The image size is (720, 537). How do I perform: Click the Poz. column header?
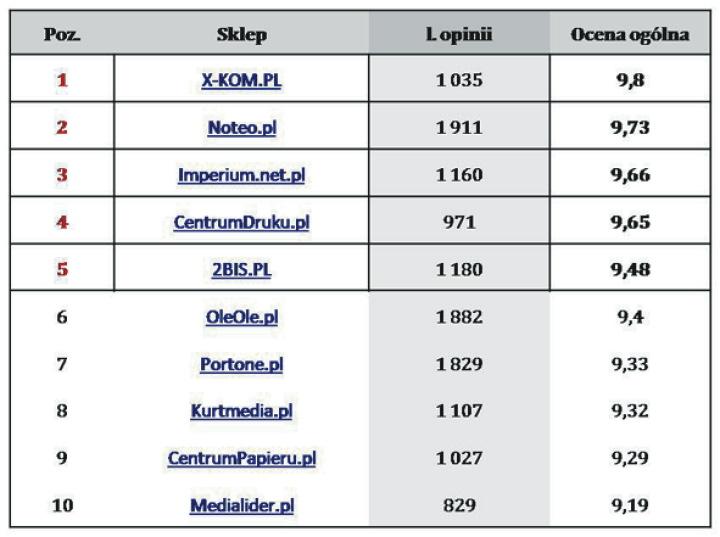click(x=62, y=35)
